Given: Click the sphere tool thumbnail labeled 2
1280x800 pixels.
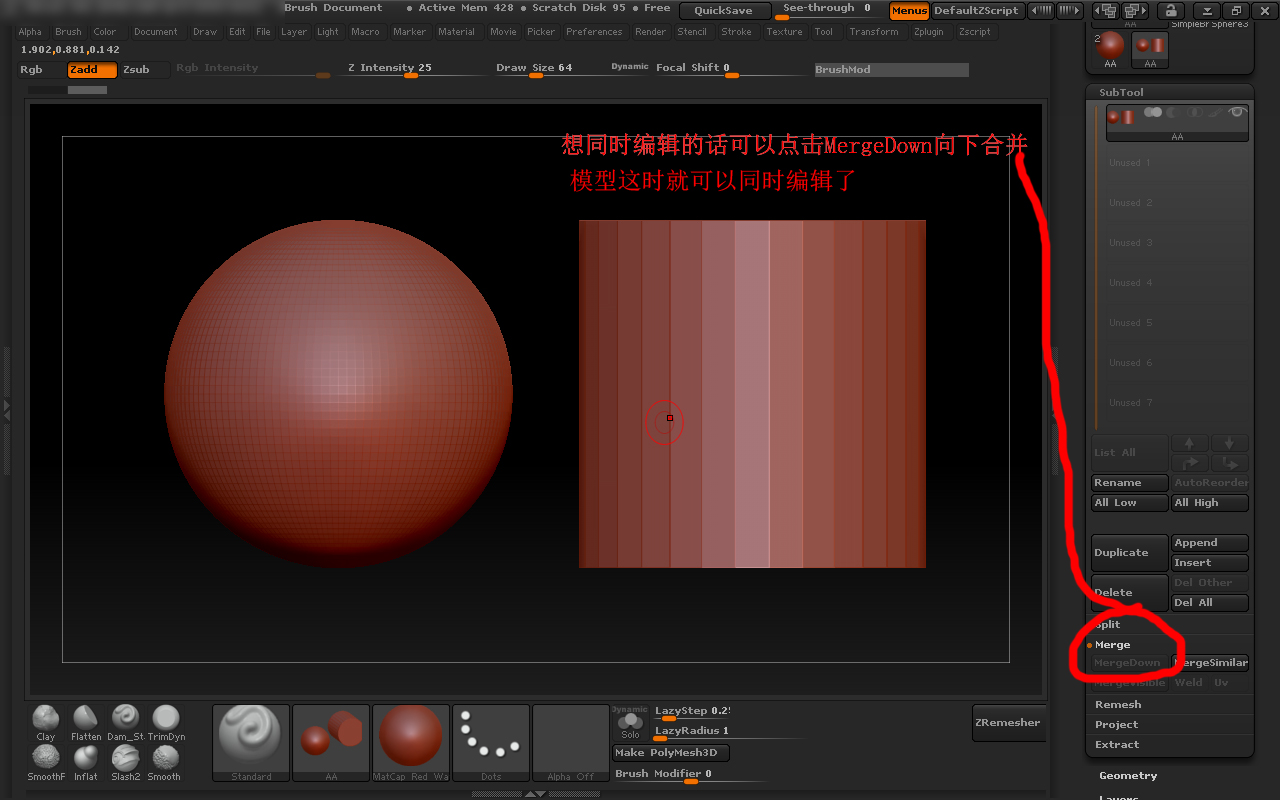Looking at the screenshot, I should coord(1110,49).
